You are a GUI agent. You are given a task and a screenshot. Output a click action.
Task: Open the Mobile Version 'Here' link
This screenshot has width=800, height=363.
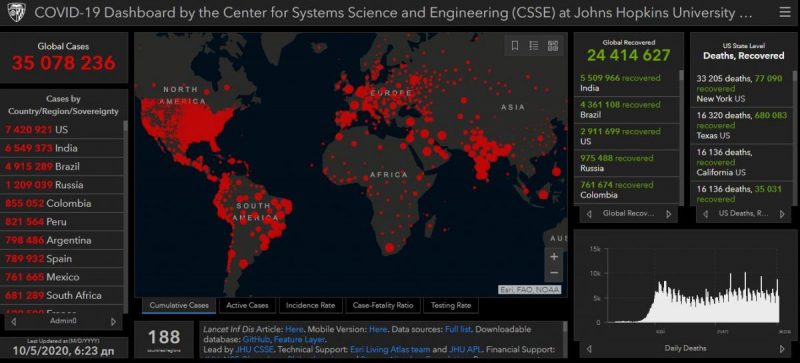pos(378,329)
